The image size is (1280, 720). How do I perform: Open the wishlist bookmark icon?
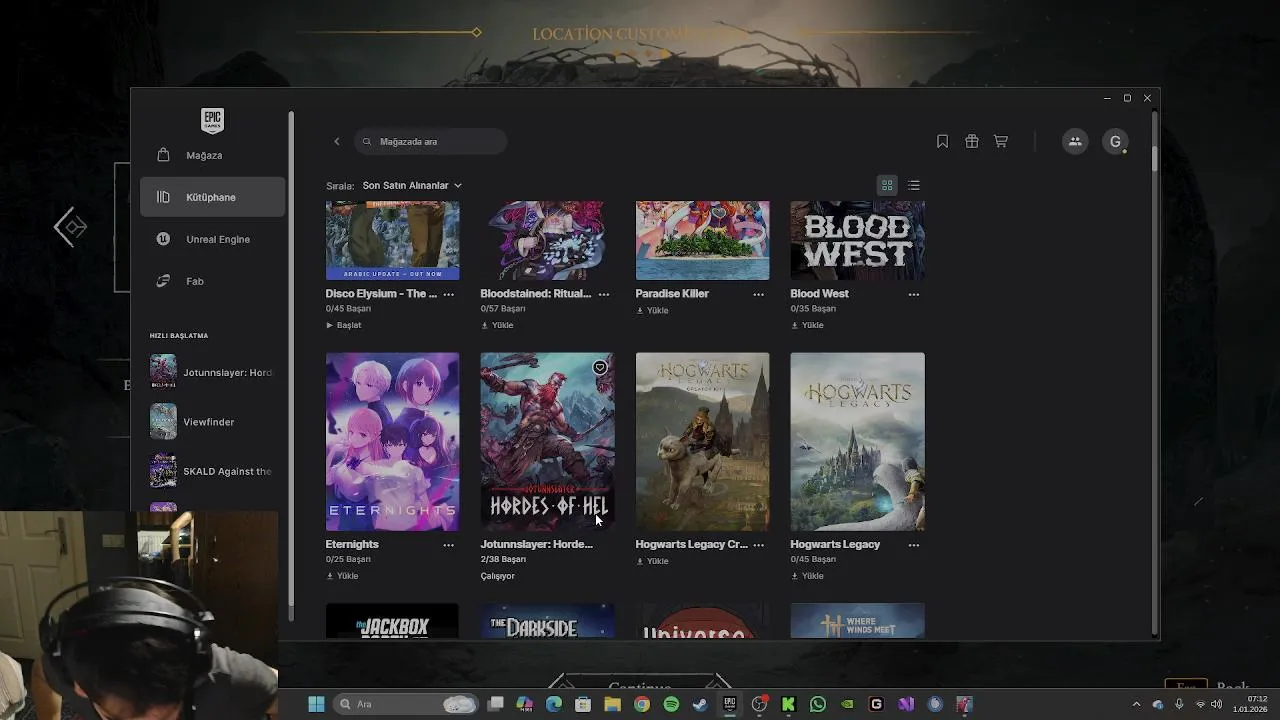coord(942,142)
